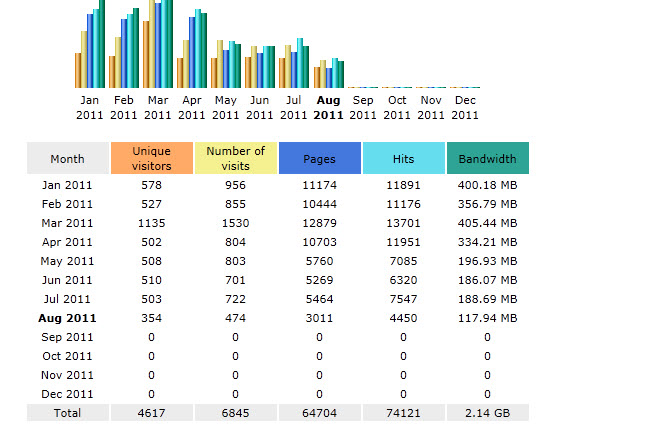
Task: Click number of visits value 1530
Action: pyautogui.click(x=236, y=223)
